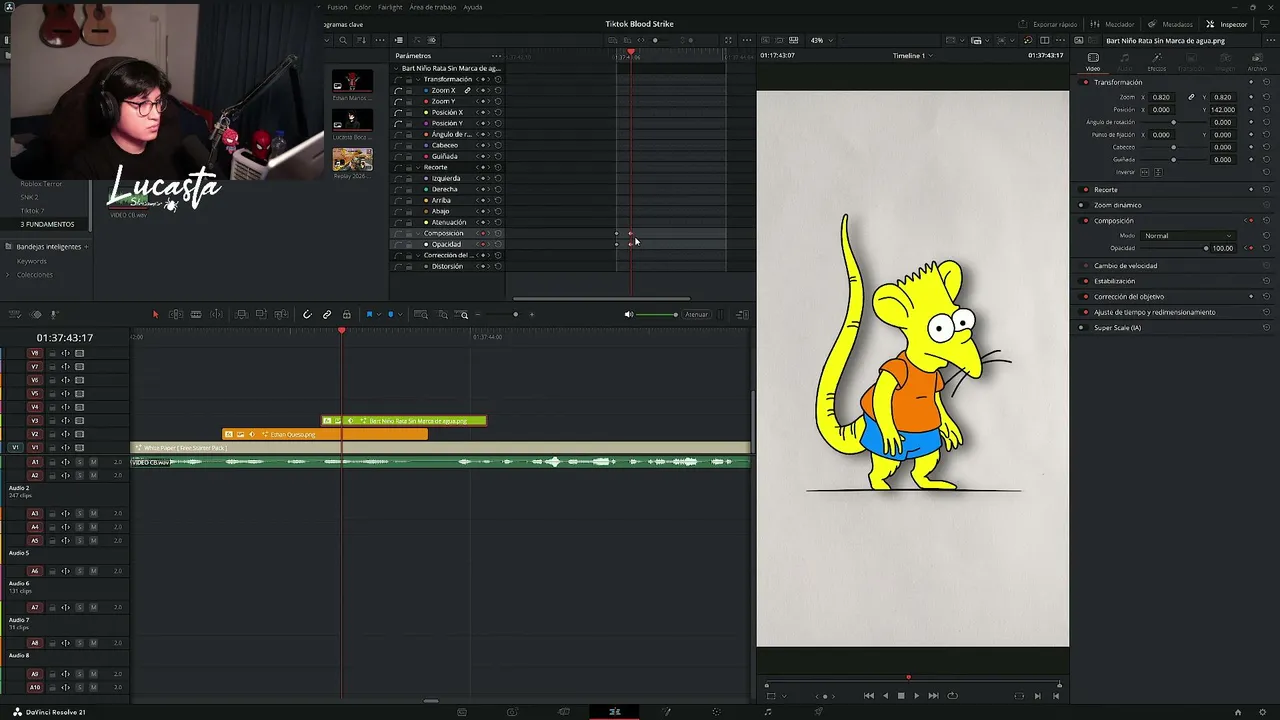The width and height of the screenshot is (1280, 720).
Task: Open the Modo Normal blend mode dropdown
Action: [1188, 236]
